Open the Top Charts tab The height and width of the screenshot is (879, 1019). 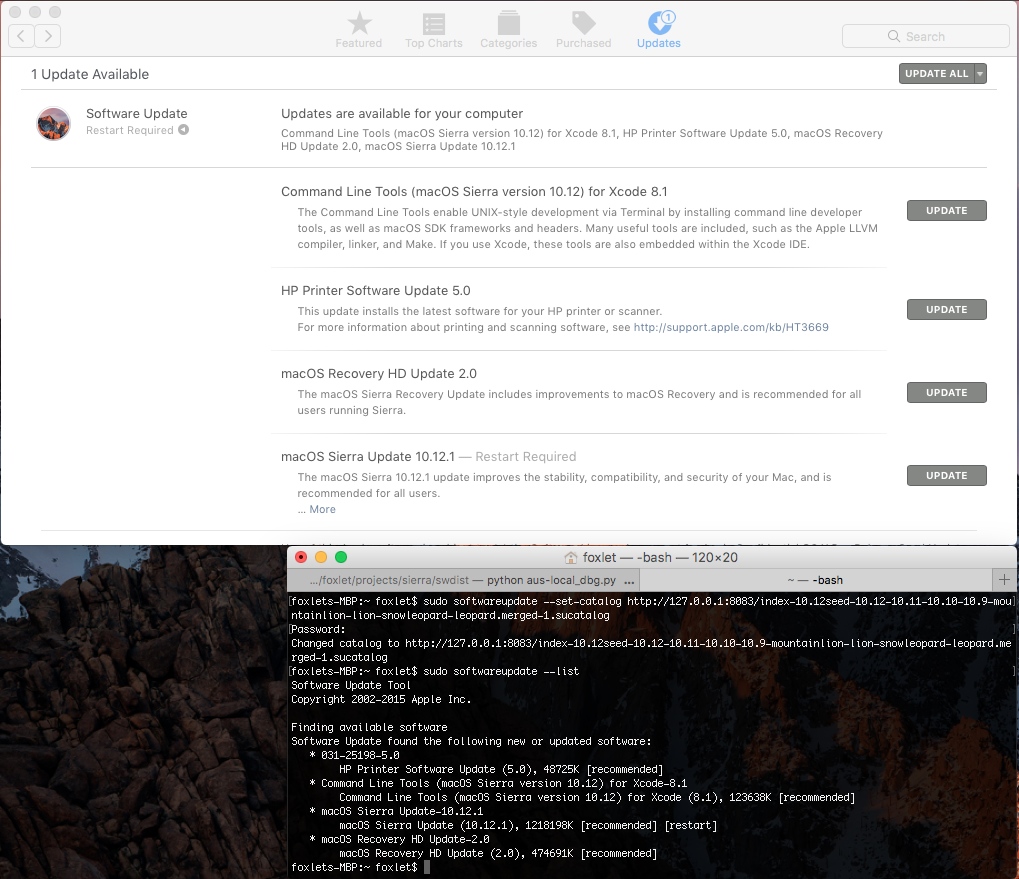coord(433,31)
